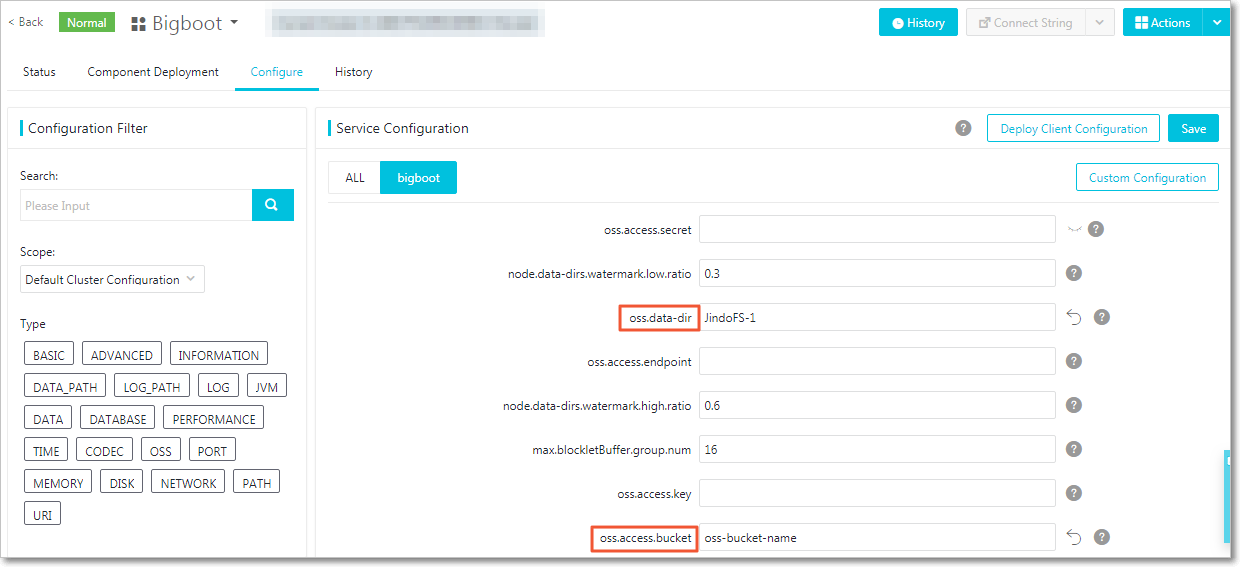Viewport: 1240px width, 567px height.
Task: Toggle the DATA type filter
Action: coord(48,419)
